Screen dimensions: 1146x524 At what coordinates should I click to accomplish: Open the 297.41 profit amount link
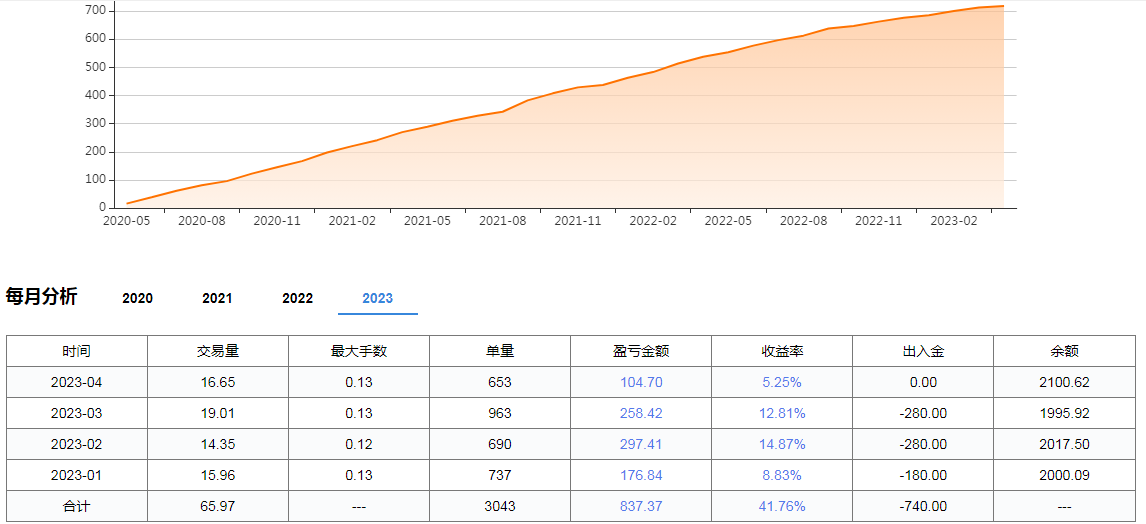pos(641,444)
